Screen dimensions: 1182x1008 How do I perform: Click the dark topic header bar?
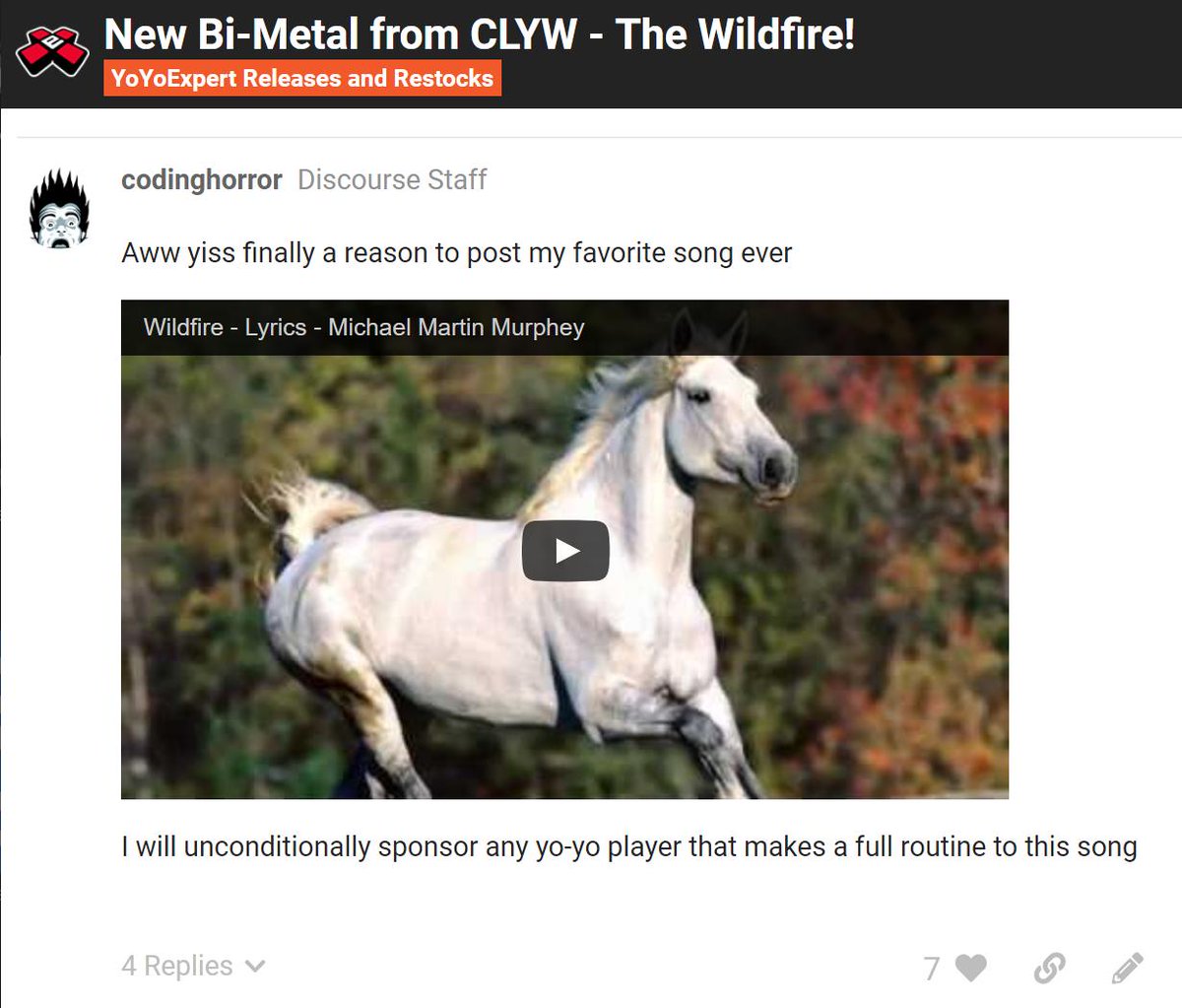[591, 54]
